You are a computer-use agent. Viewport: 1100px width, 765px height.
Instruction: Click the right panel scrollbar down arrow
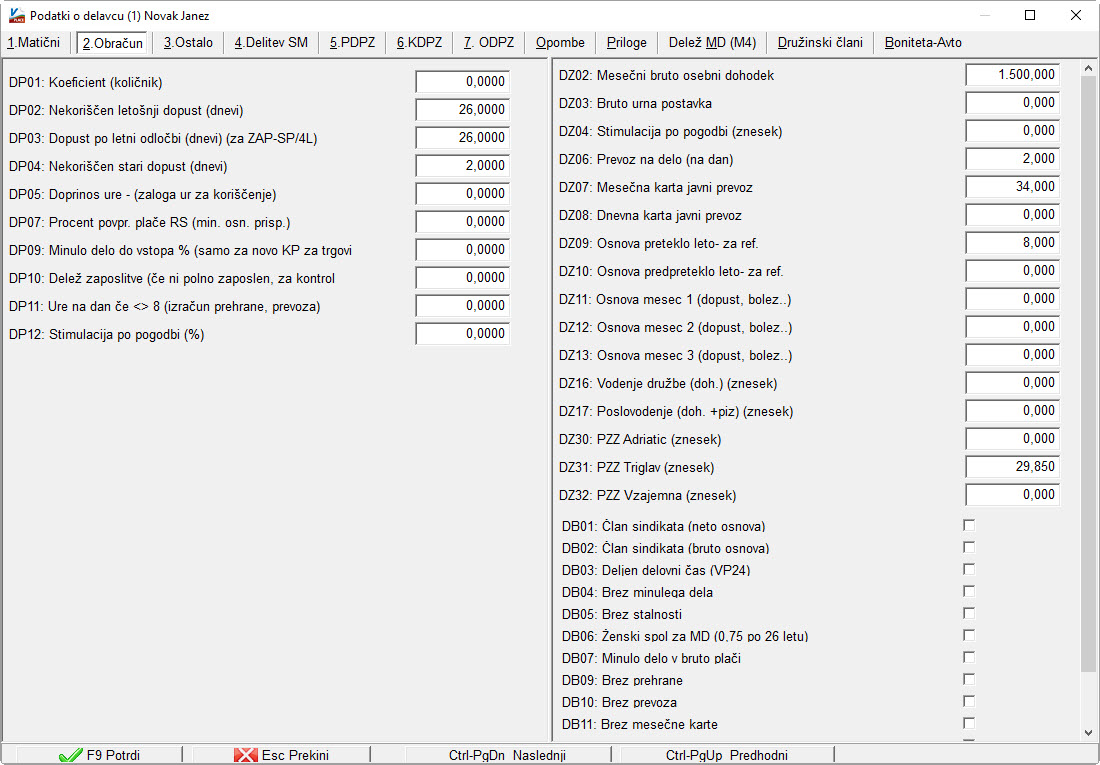[x=1088, y=733]
